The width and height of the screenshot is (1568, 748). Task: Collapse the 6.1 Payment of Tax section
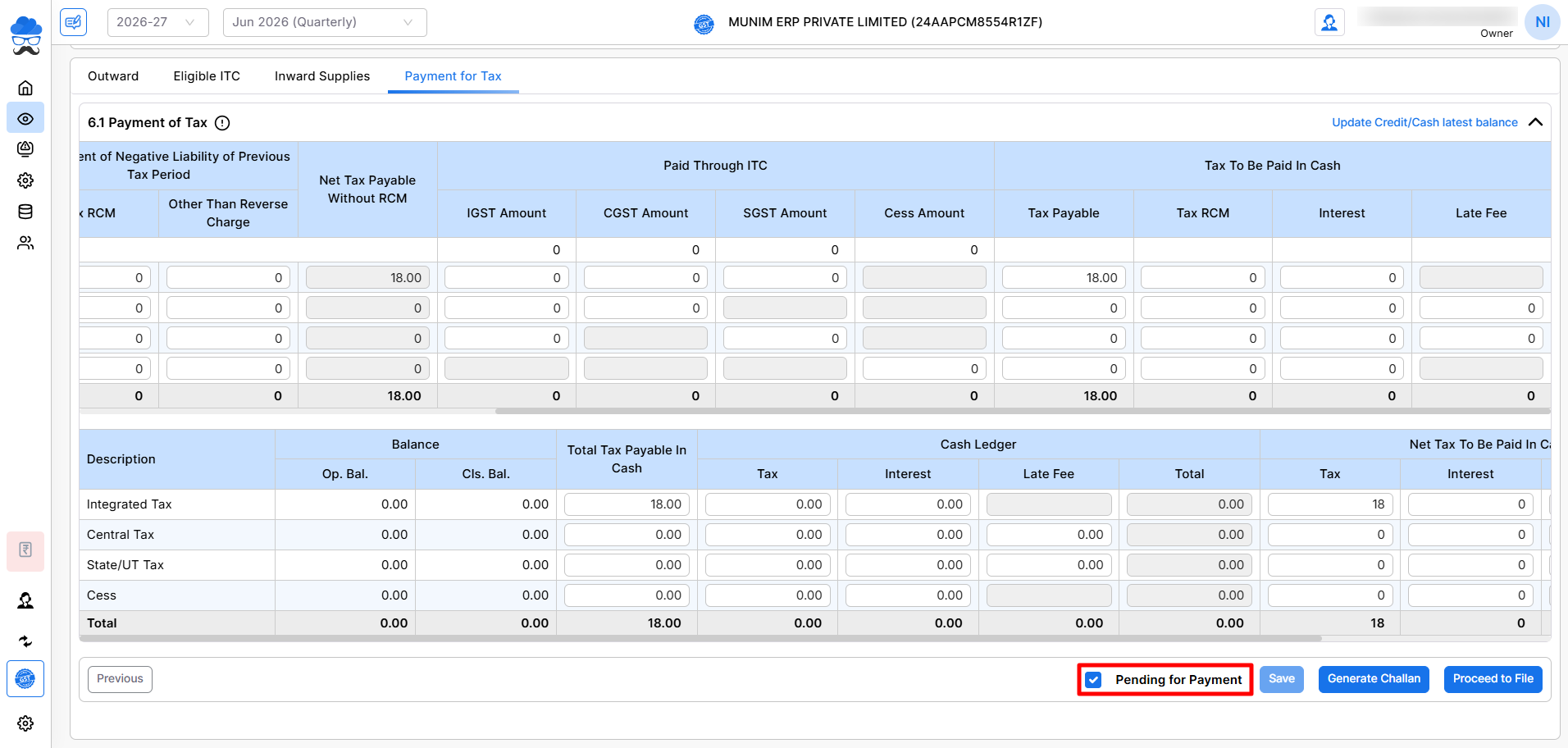click(x=1536, y=122)
